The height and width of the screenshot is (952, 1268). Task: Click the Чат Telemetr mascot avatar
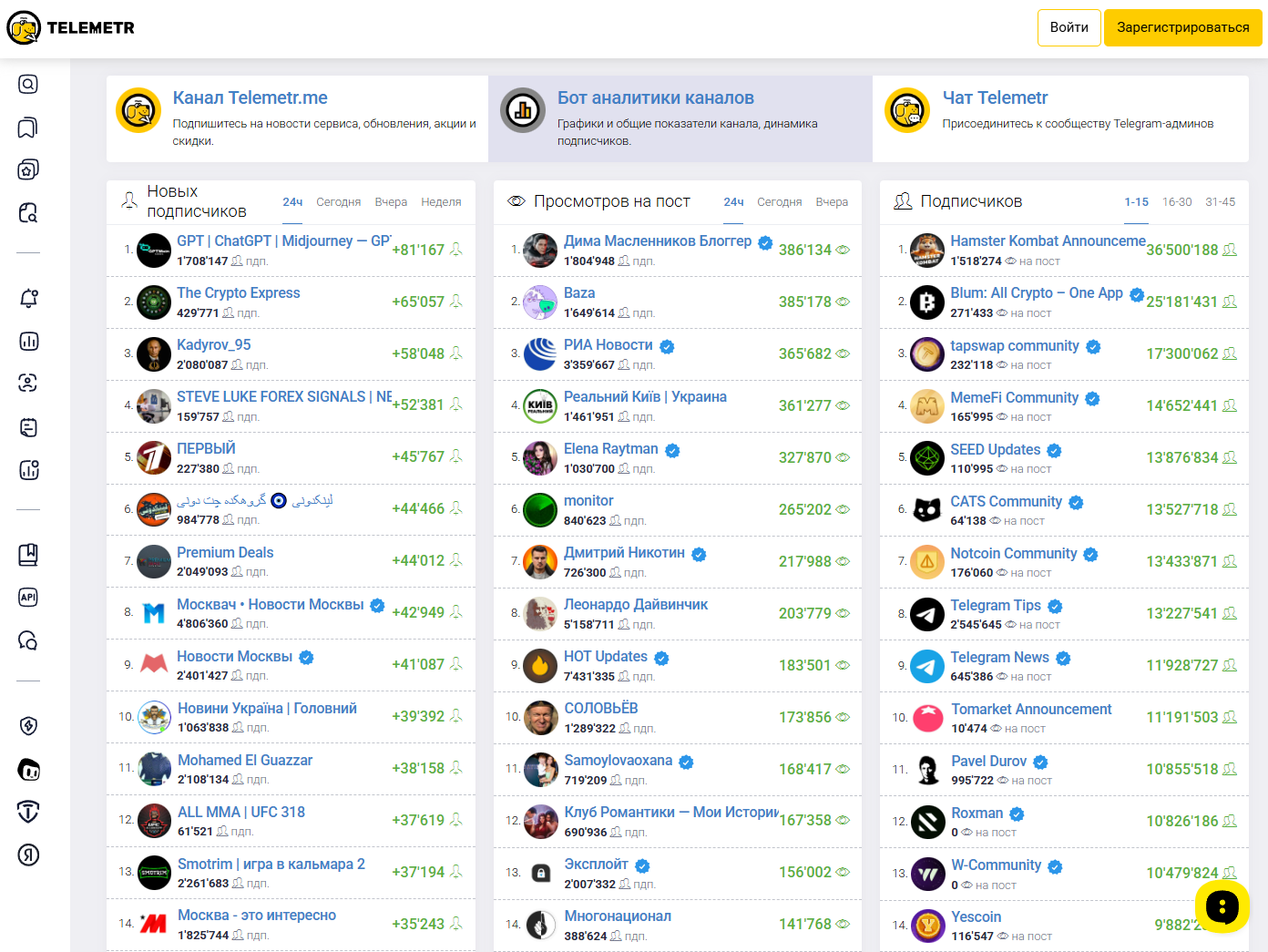pyautogui.click(x=907, y=111)
